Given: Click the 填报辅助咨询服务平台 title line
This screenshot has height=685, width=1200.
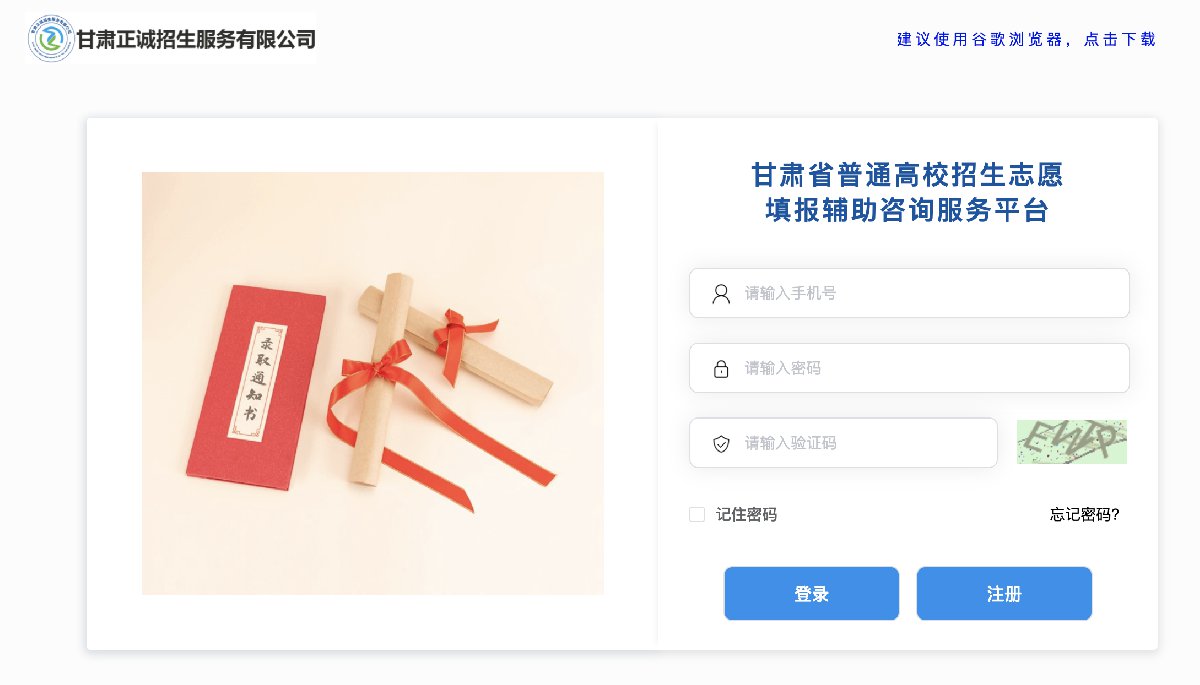Looking at the screenshot, I should click(907, 211).
